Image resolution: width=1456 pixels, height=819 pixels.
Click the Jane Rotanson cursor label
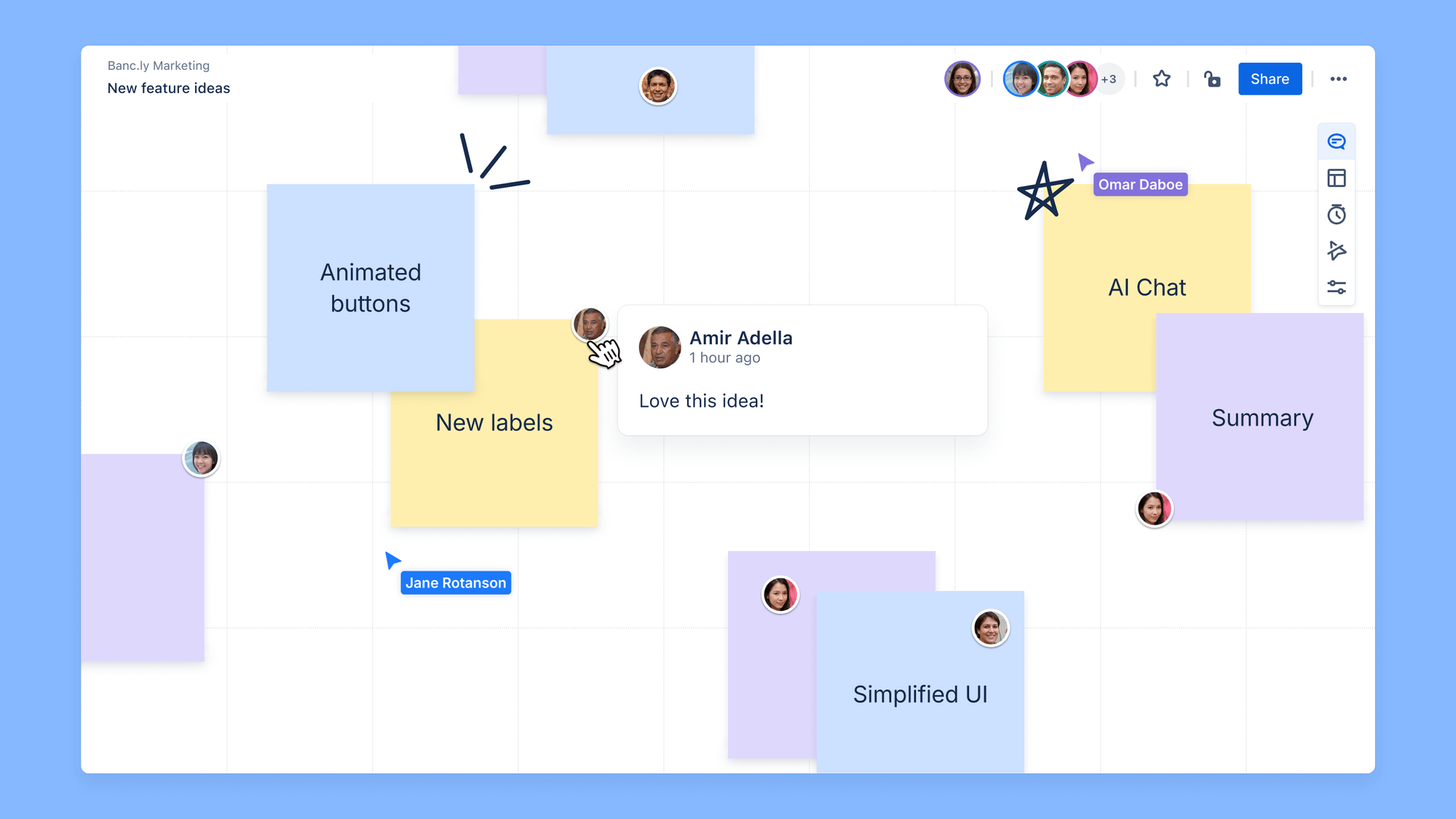[456, 583]
